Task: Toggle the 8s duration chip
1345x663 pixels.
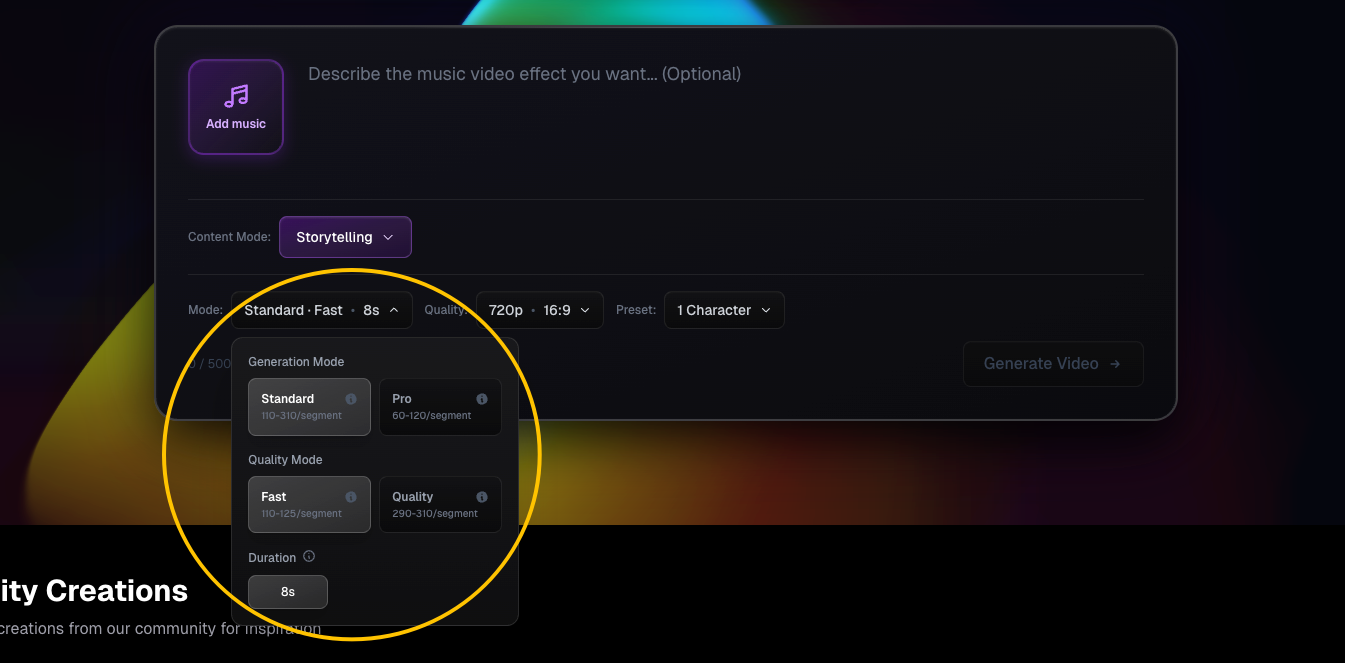Action: click(287, 591)
